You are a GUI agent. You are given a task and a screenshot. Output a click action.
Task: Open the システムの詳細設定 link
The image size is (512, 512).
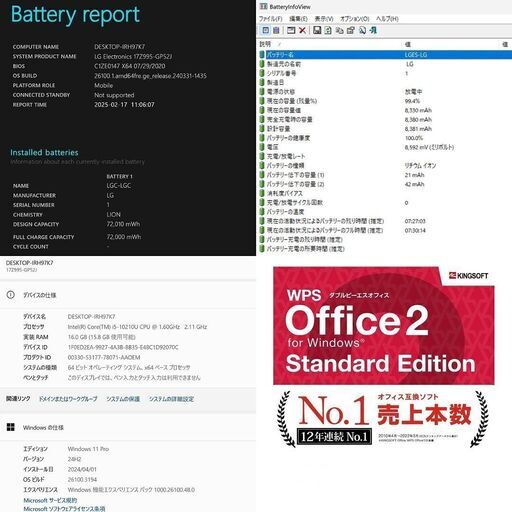[171, 399]
